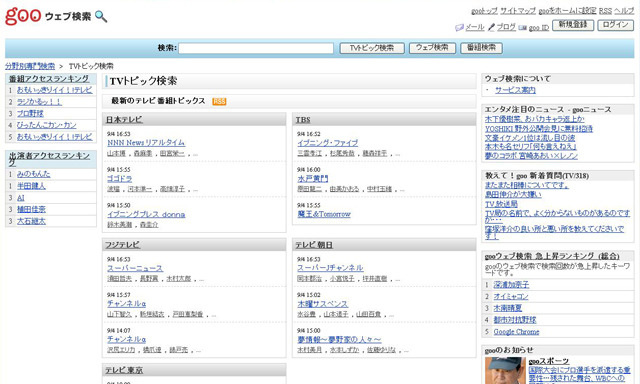Open the gooトップ link
Viewport: 640px width, 384px height.
click(x=484, y=11)
